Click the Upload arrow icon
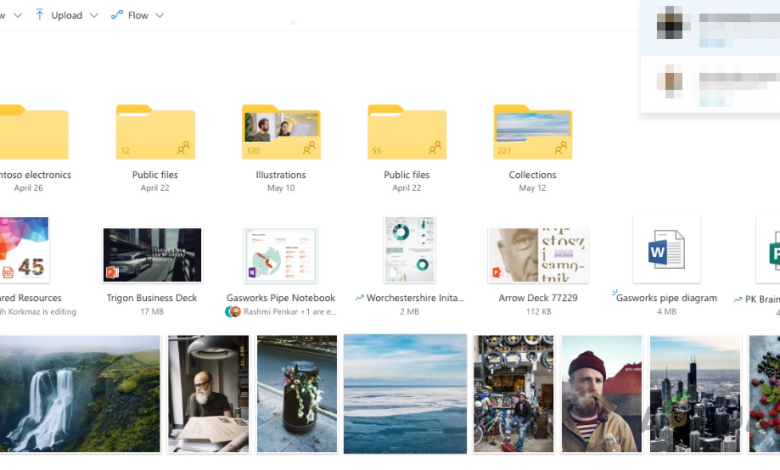The height and width of the screenshot is (470, 780). click(40, 15)
